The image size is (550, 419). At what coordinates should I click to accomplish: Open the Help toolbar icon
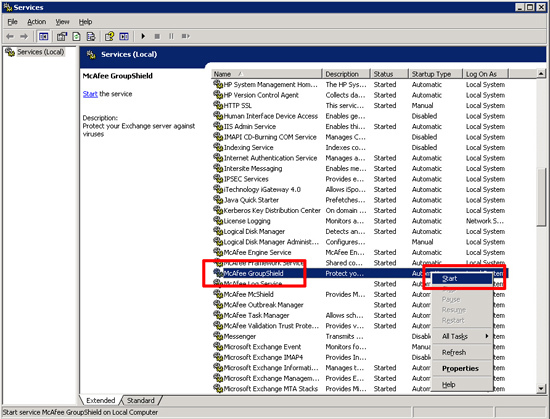click(x=109, y=36)
